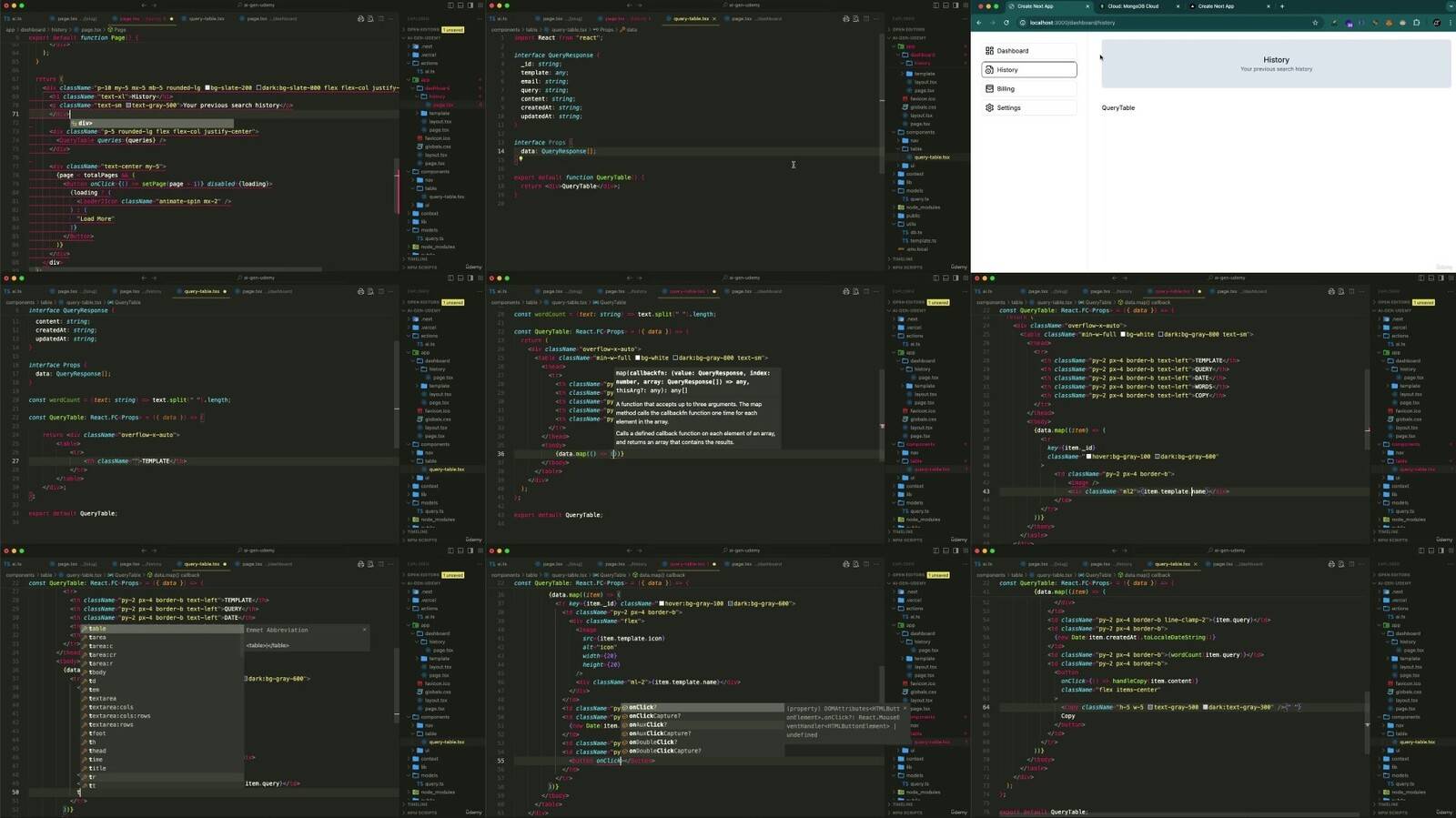Toggle Panel in import React editor title bar

pos(945,5)
